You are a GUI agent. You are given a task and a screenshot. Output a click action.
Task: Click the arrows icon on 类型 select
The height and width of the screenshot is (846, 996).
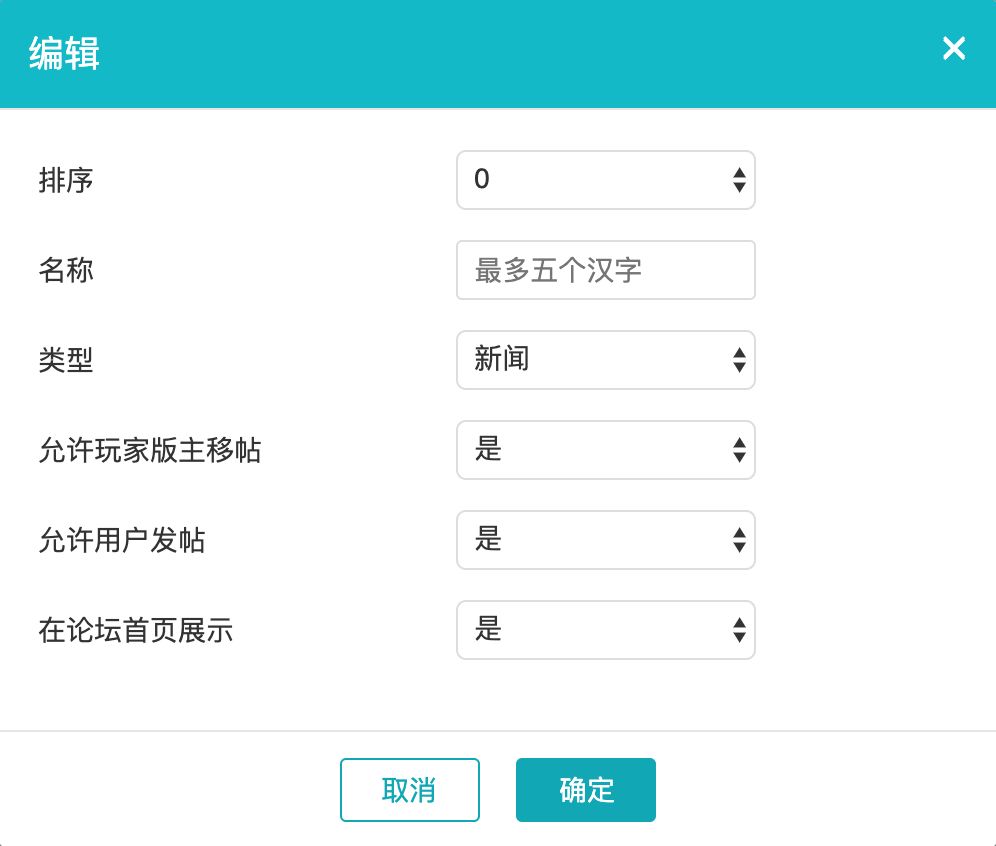click(x=739, y=360)
